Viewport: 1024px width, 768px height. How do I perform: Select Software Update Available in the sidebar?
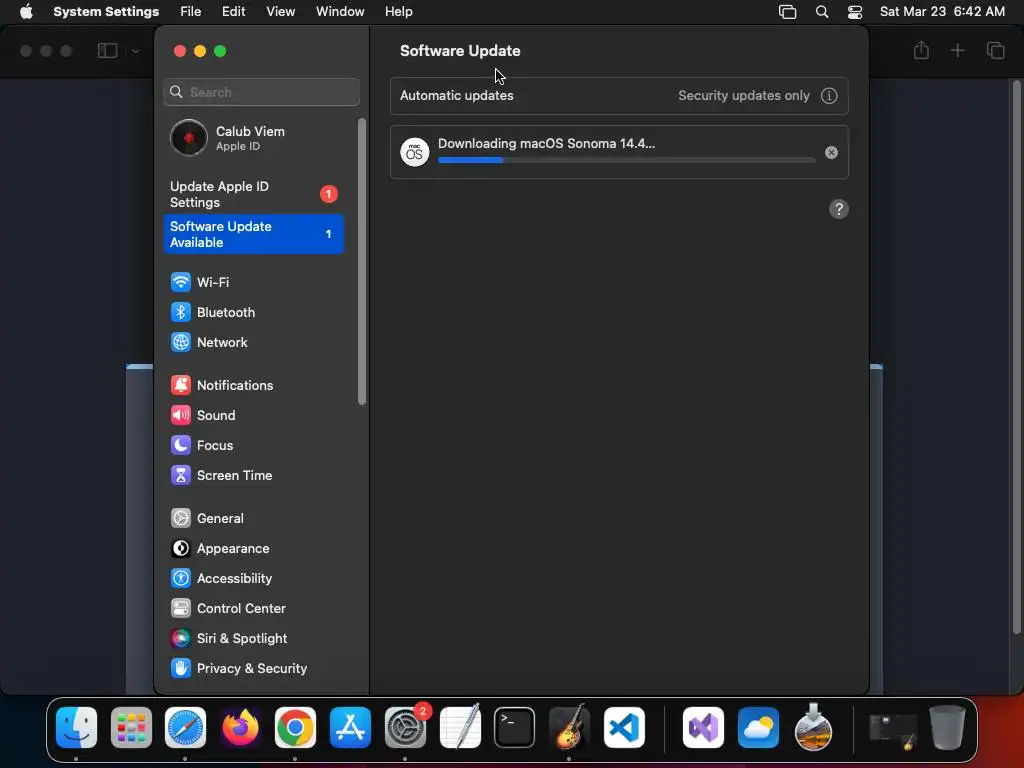tap(253, 234)
